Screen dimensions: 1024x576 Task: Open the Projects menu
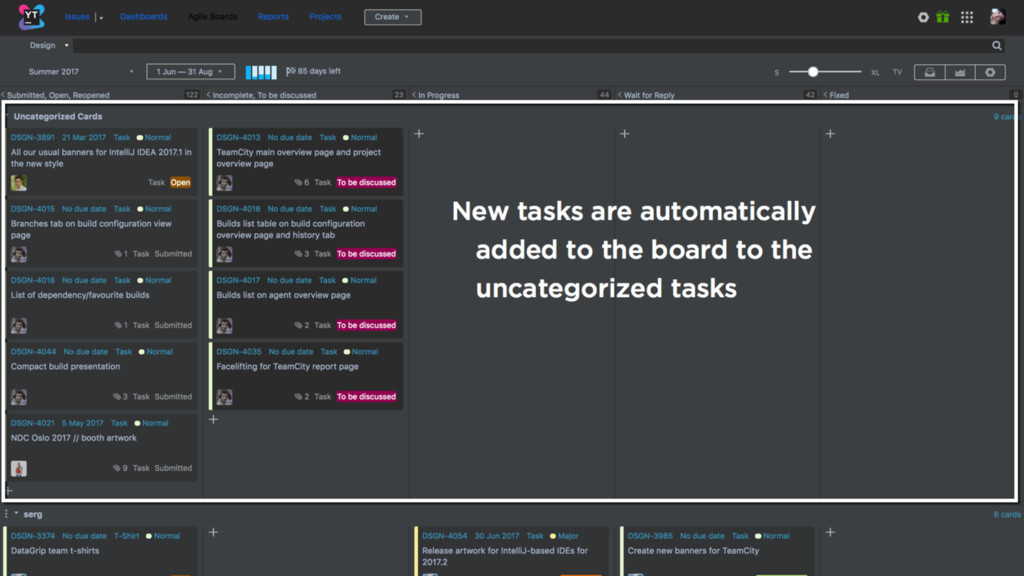(325, 16)
